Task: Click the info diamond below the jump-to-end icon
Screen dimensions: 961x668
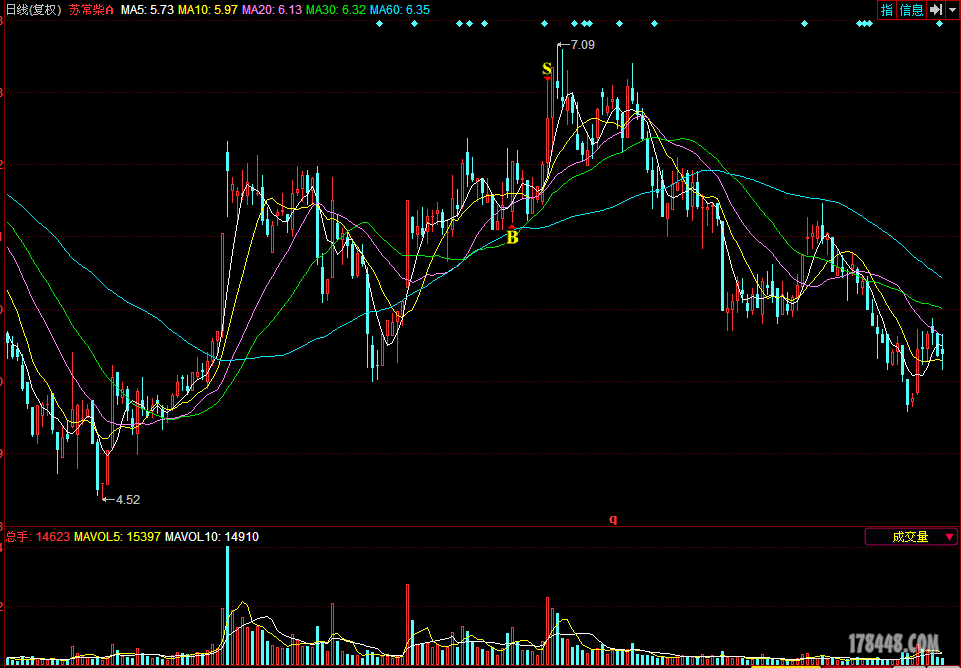Action: tap(940, 24)
